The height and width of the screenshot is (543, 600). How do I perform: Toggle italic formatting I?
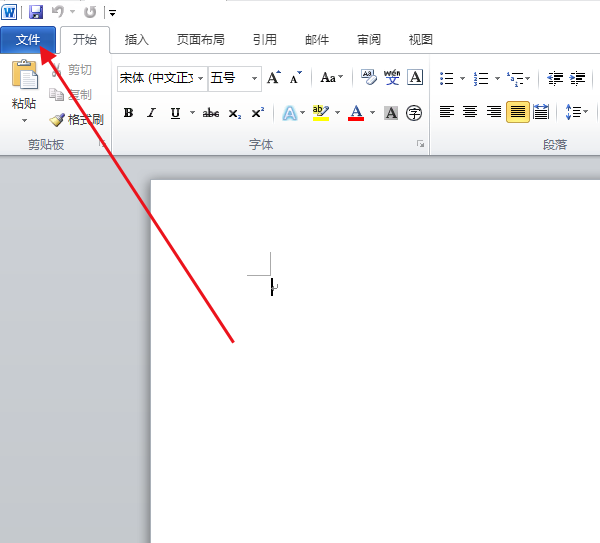point(152,113)
